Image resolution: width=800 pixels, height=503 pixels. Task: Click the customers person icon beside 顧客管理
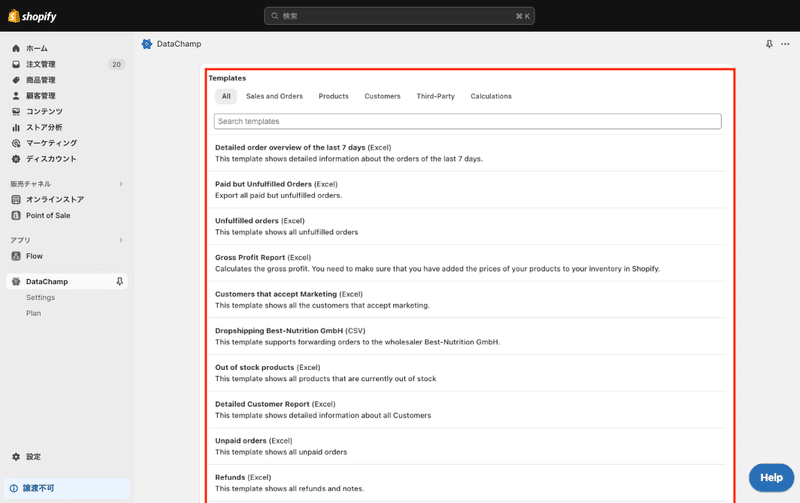[16, 96]
